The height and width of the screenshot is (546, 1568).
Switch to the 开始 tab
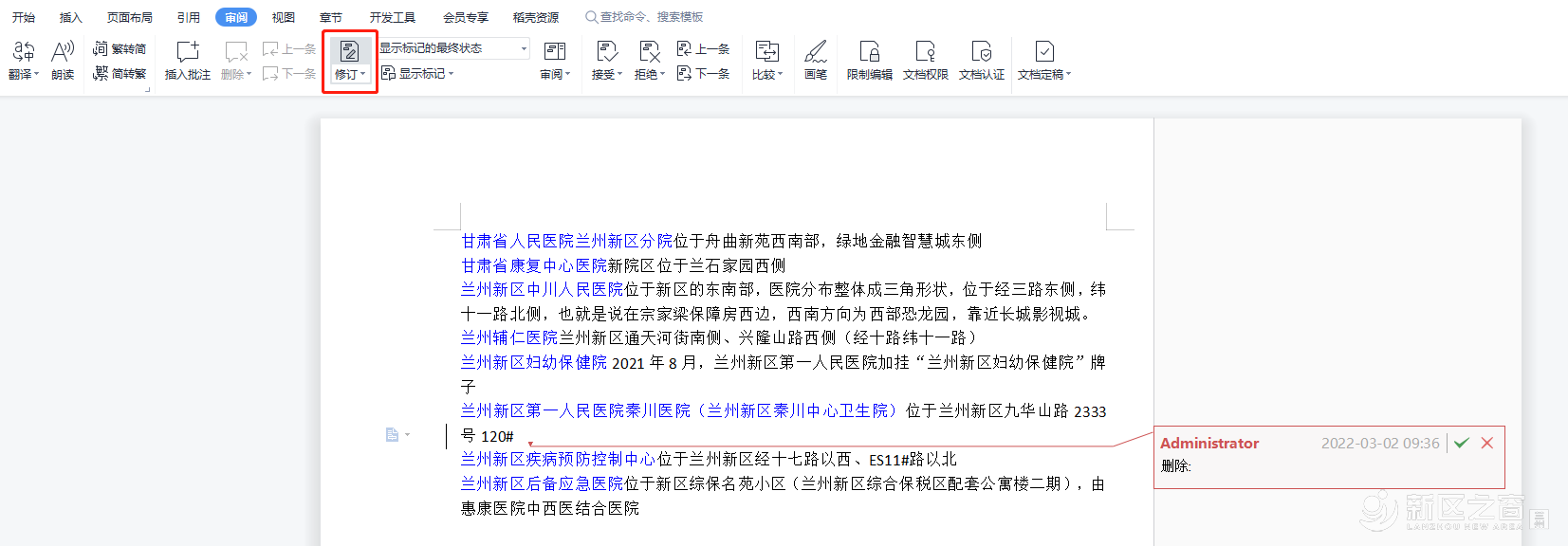point(24,17)
